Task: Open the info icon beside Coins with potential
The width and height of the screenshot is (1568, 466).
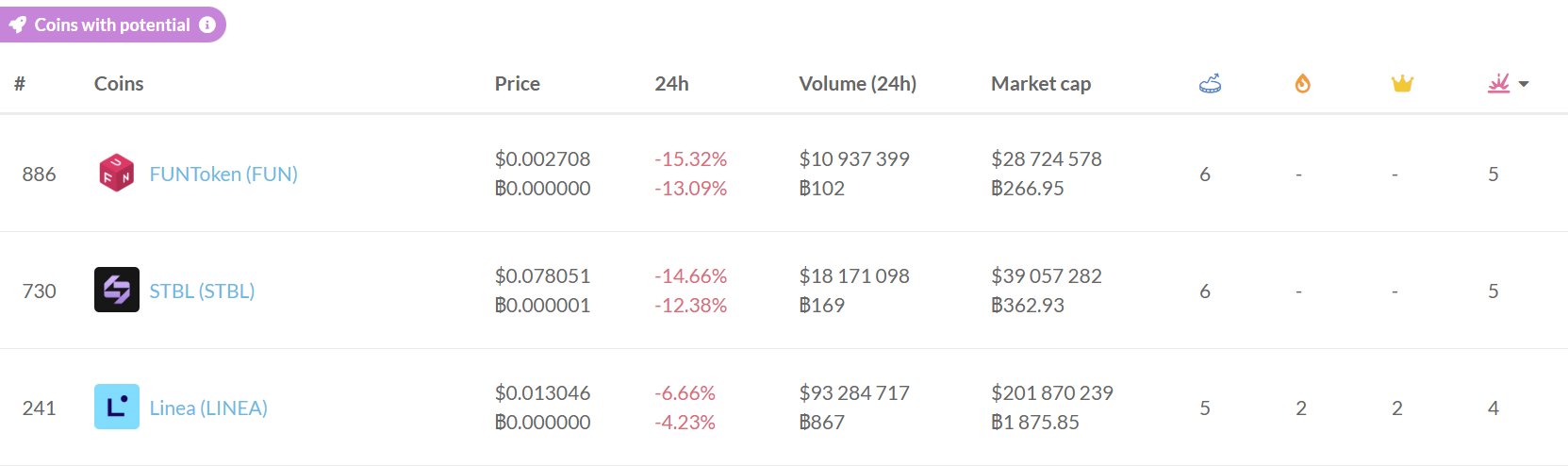Action: pyautogui.click(x=207, y=25)
